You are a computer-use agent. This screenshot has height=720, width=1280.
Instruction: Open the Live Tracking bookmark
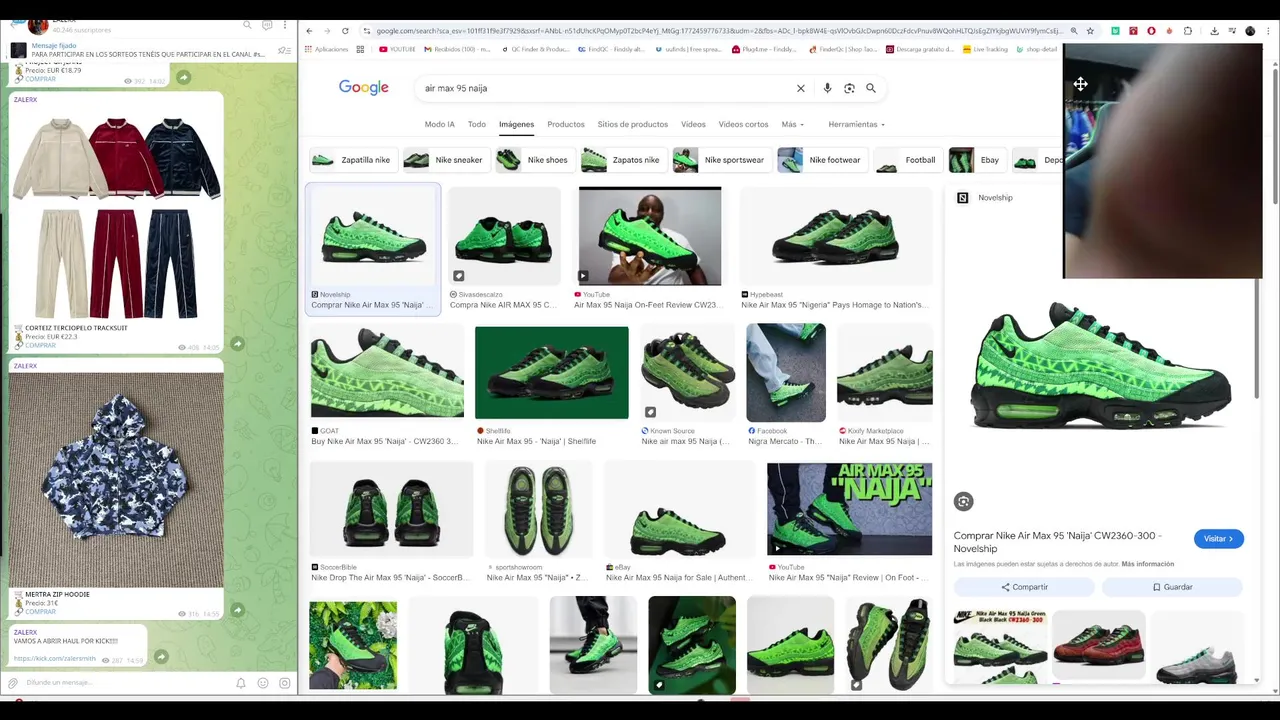pyautogui.click(x=985, y=49)
